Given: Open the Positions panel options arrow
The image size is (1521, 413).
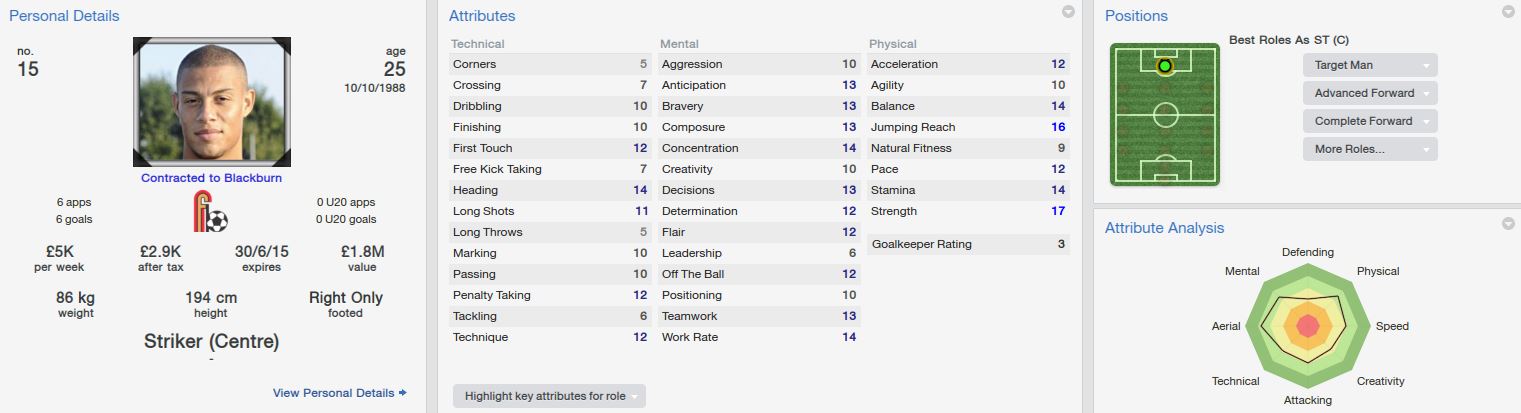Looking at the screenshot, I should 1508,12.
